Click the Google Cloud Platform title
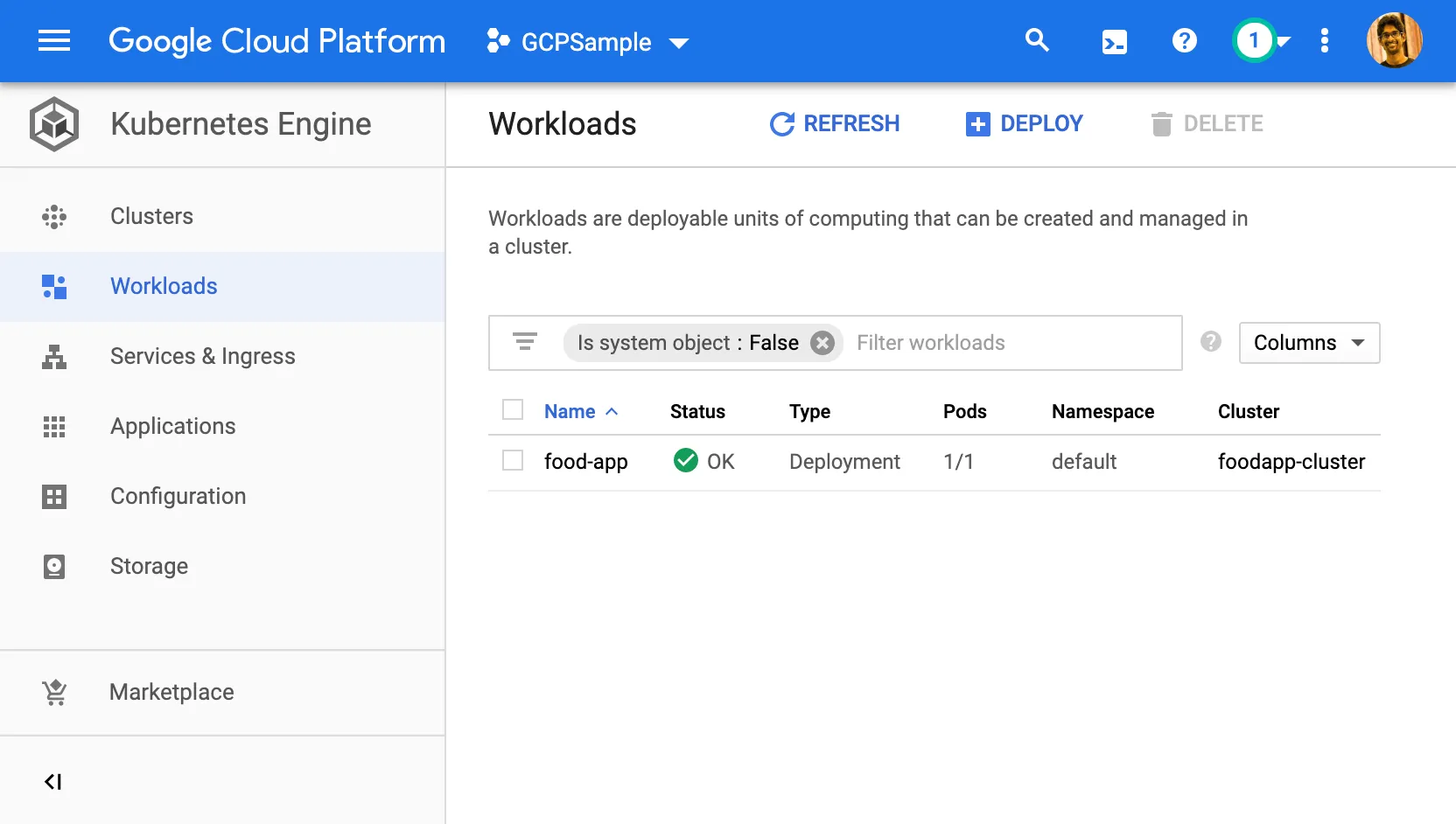Viewport: 1456px width, 824px height. (277, 41)
